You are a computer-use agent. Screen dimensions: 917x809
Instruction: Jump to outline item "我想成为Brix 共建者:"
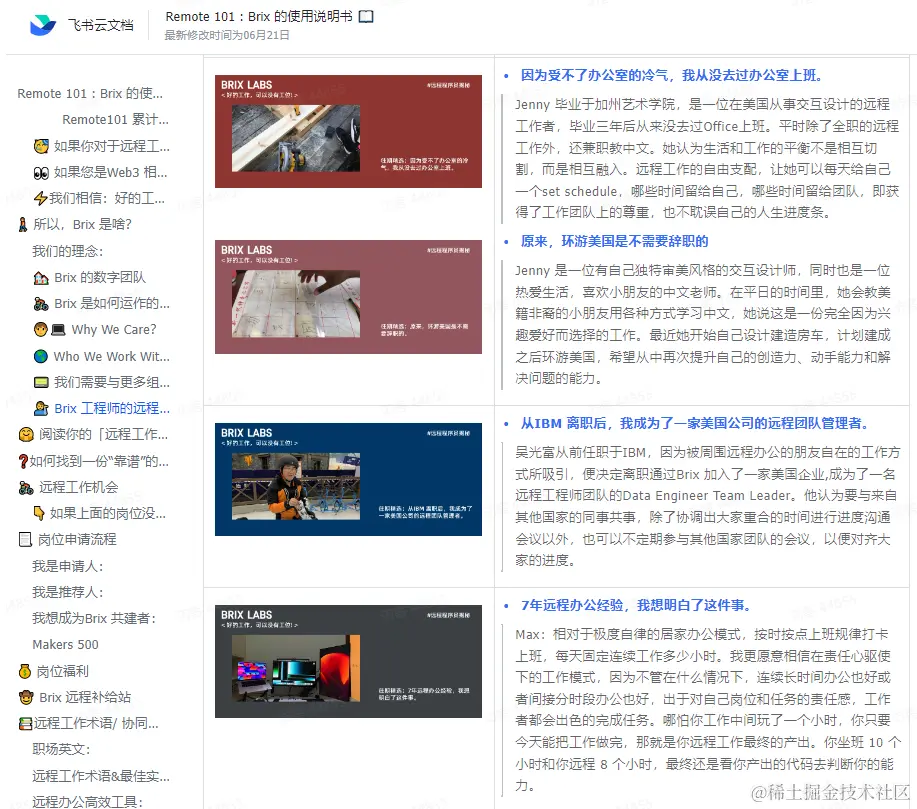click(x=94, y=619)
